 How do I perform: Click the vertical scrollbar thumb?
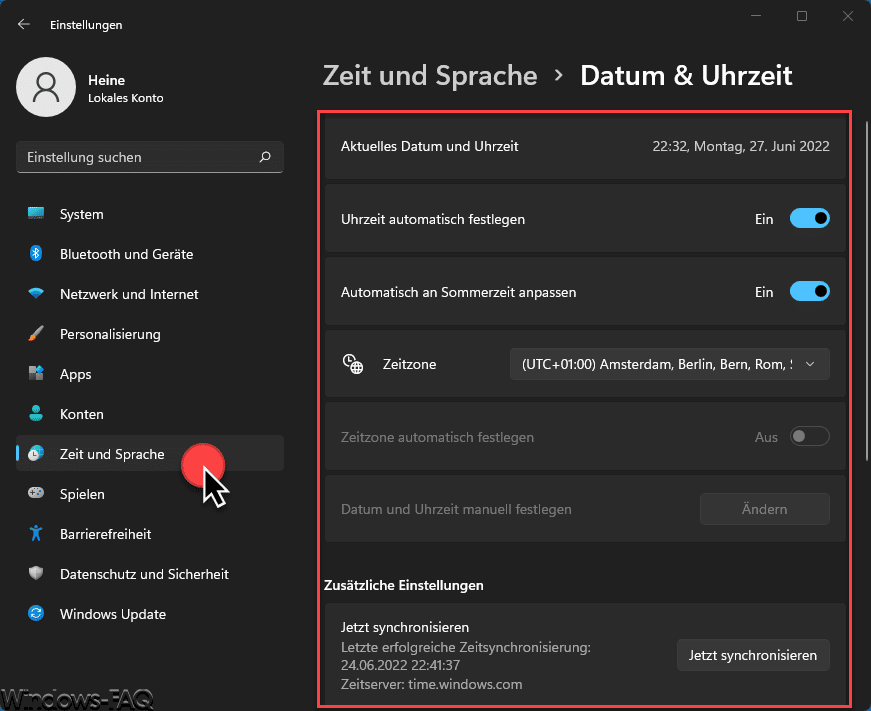point(867,291)
